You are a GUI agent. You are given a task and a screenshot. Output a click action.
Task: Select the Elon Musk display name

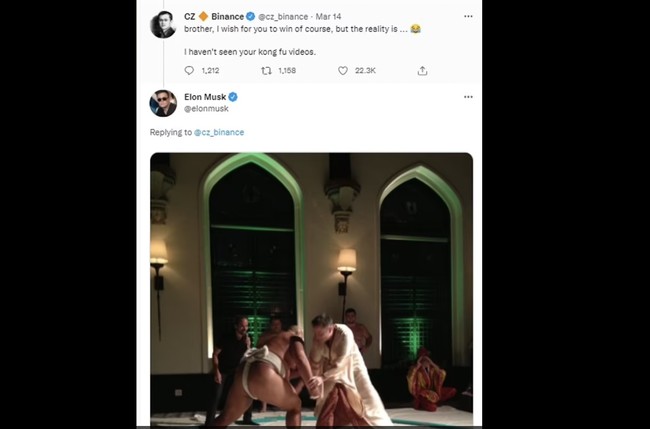206,97
